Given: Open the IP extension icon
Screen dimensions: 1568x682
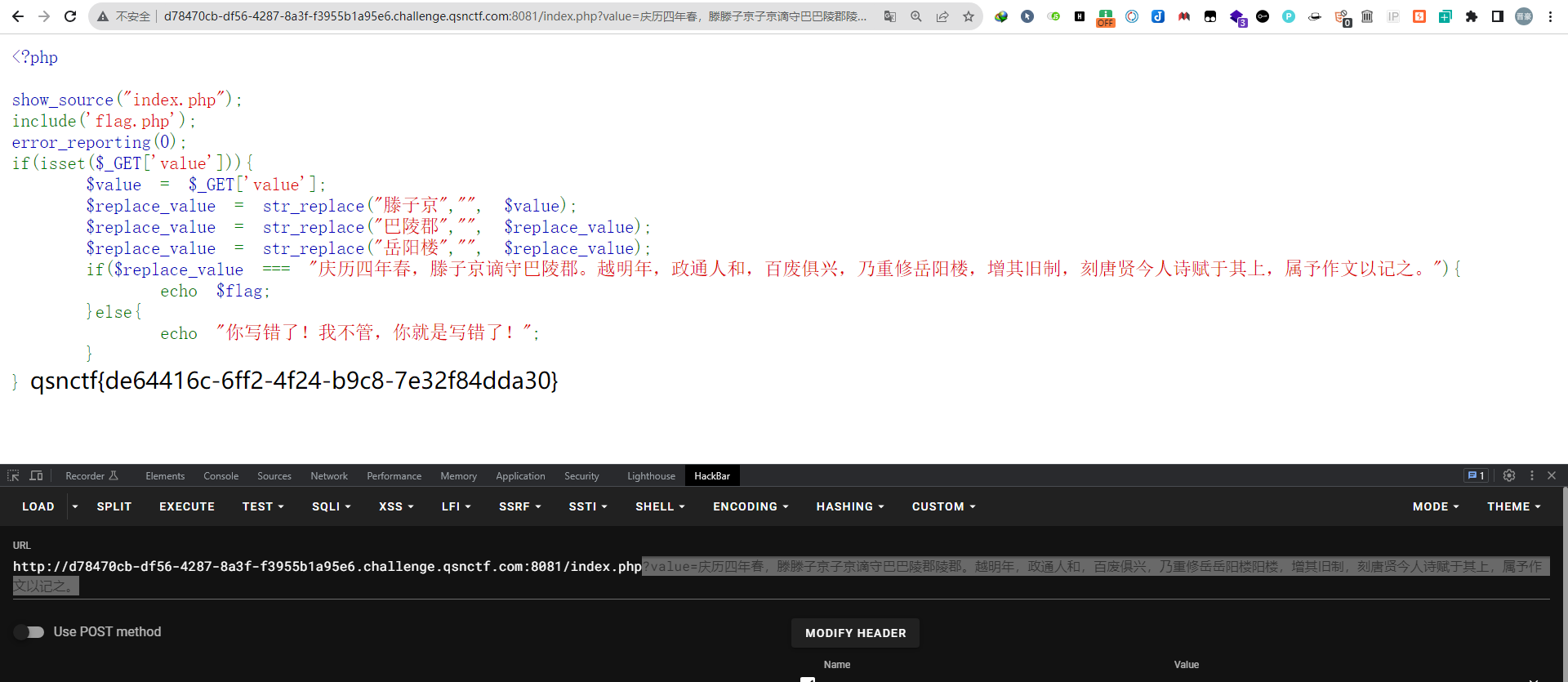Looking at the screenshot, I should [1393, 16].
